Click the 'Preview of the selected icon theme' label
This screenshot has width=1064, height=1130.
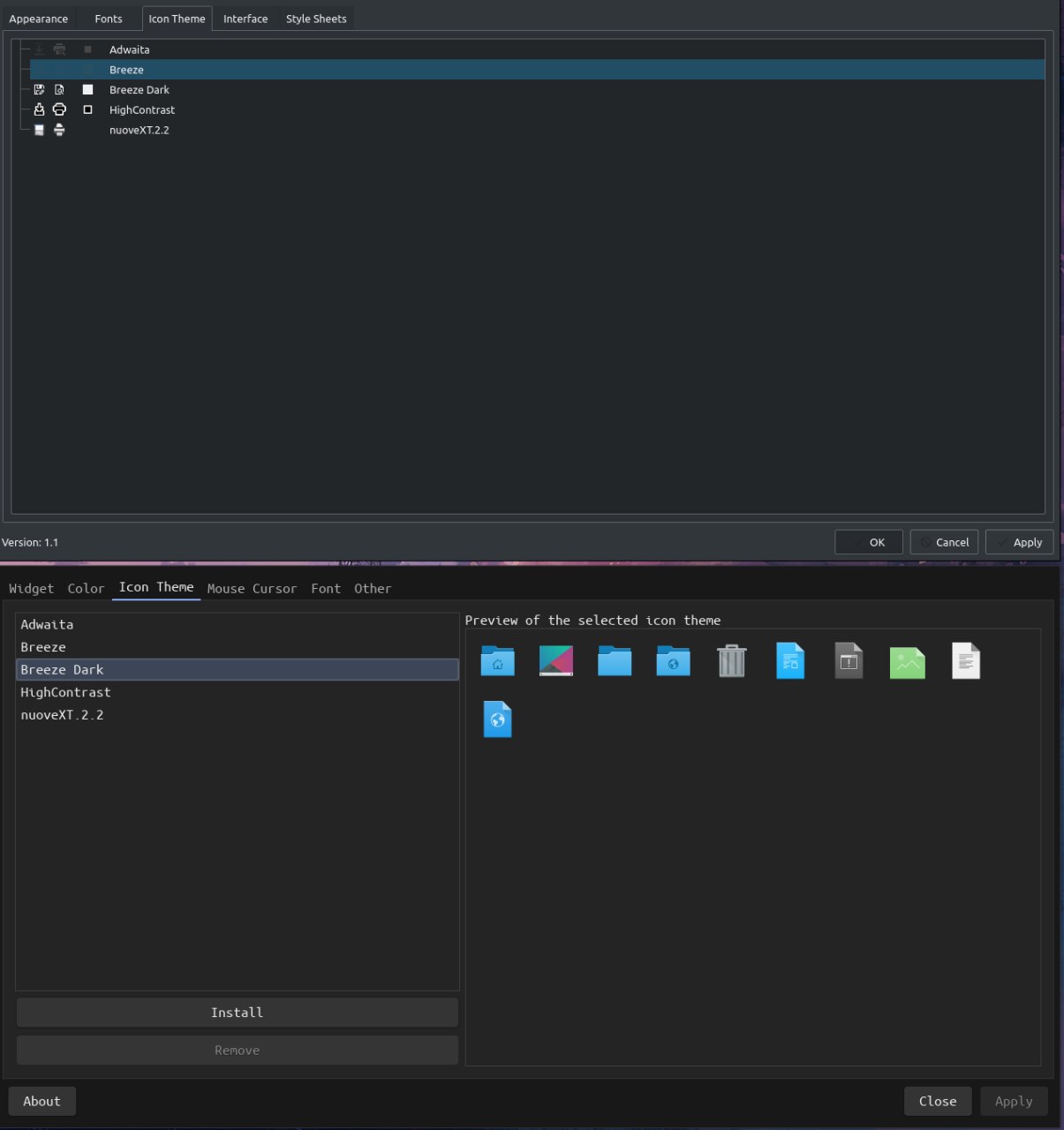coord(592,621)
